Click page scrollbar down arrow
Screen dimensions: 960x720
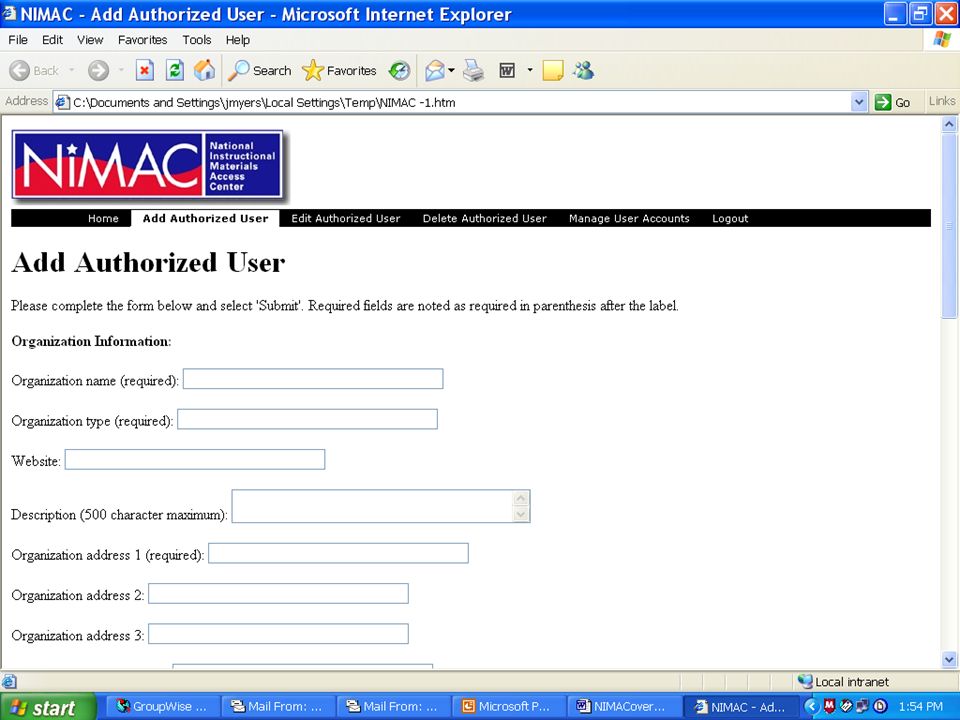click(949, 659)
